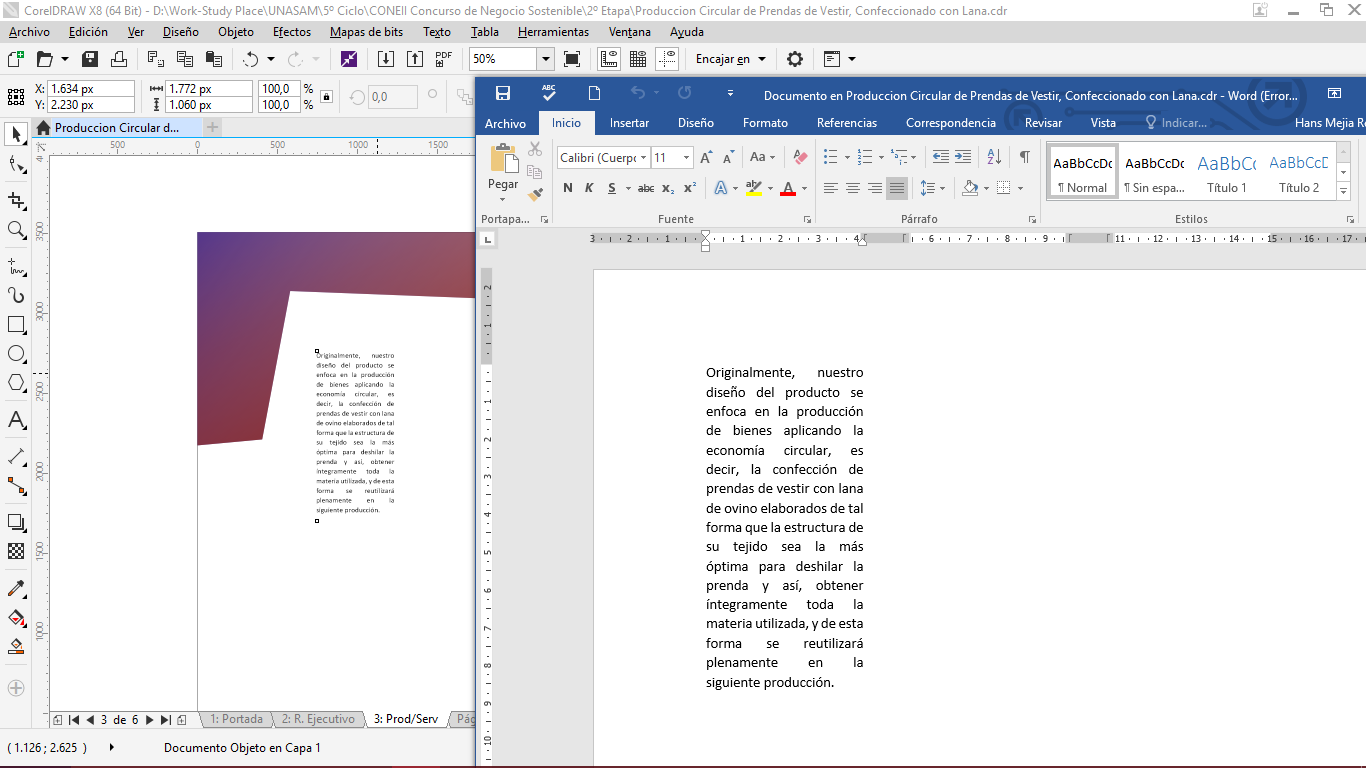The width and height of the screenshot is (1366, 768).
Task: Select the Text tool in CorelDRAW toolbox
Action: click(16, 420)
